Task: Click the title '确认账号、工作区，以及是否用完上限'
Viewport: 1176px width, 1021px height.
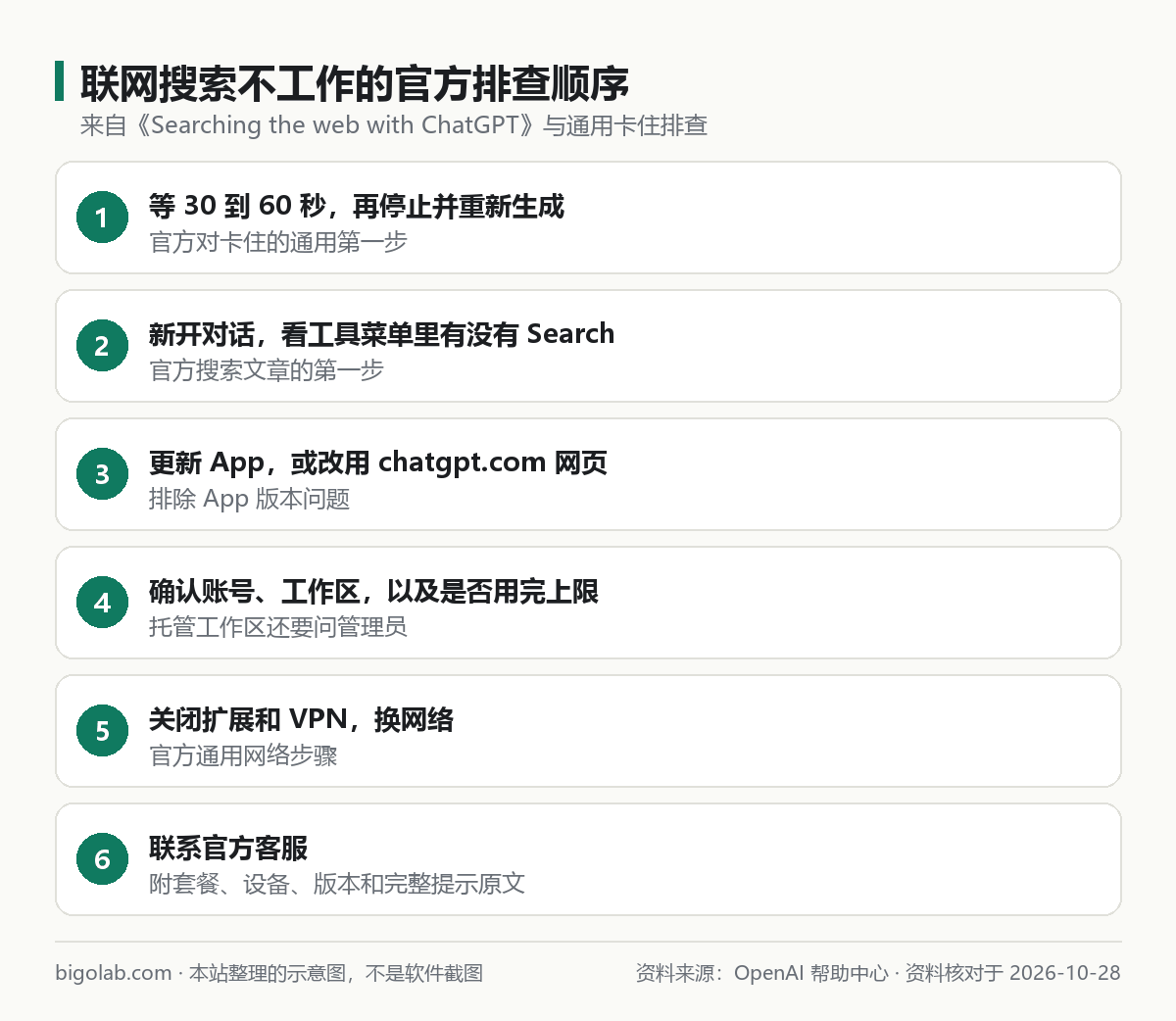Action: pos(373,591)
